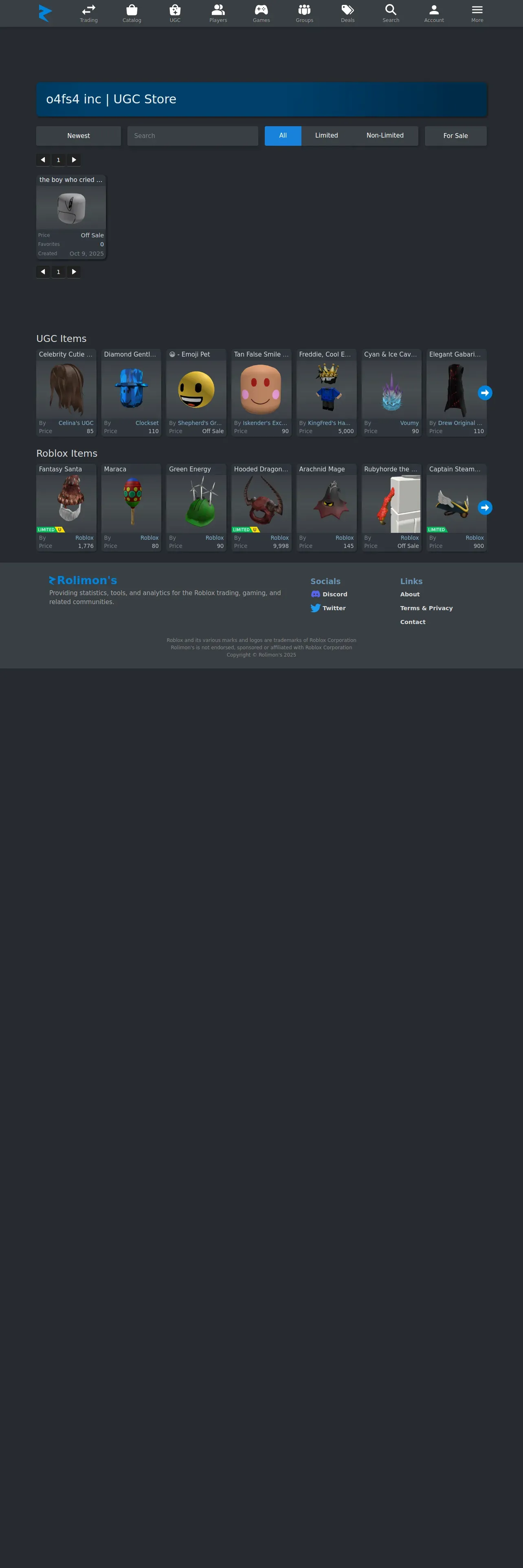Open Green Energy hat thumbnail
The image size is (523, 1568).
point(196,504)
